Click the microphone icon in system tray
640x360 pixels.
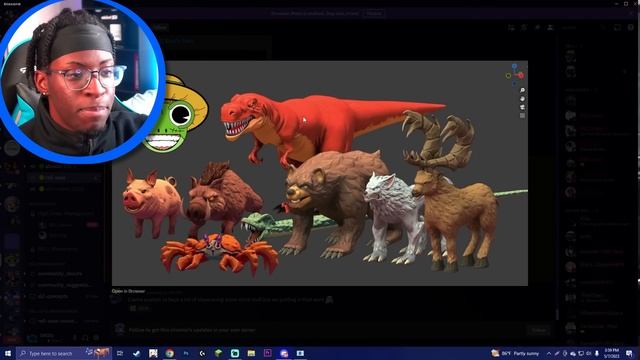point(597,353)
